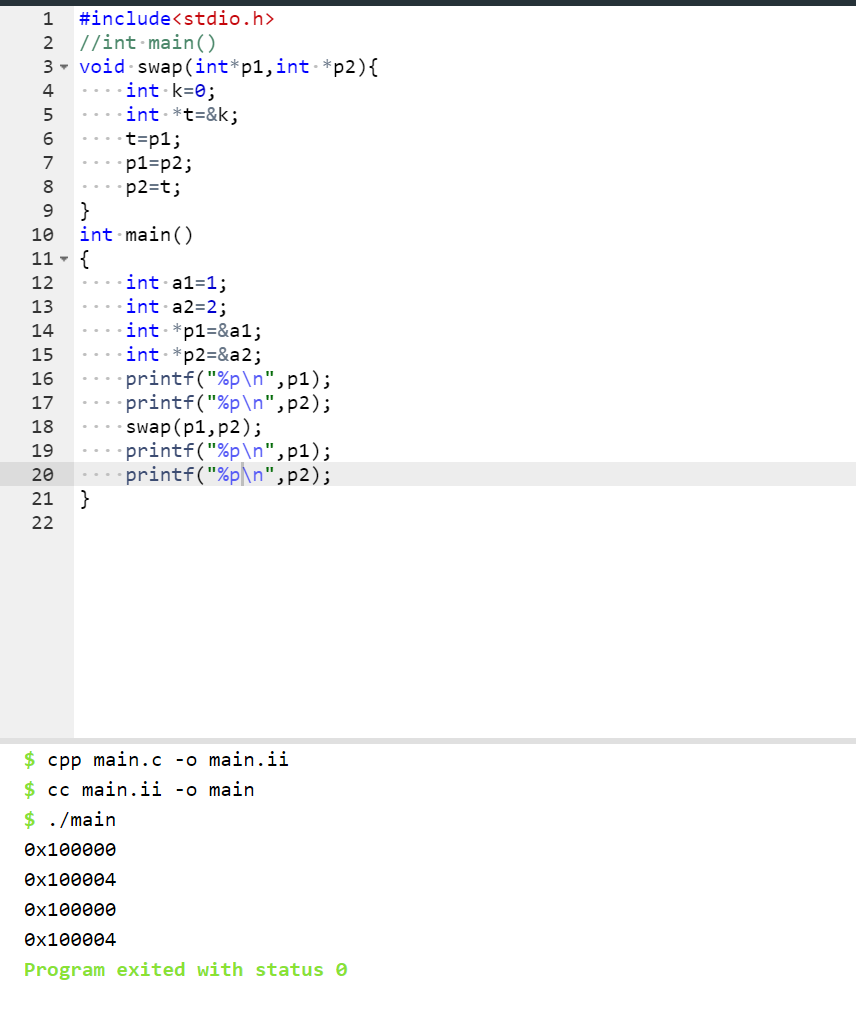Click the first 0x100004 output line
Viewport: 856px width, 1029px height.
coord(70,880)
